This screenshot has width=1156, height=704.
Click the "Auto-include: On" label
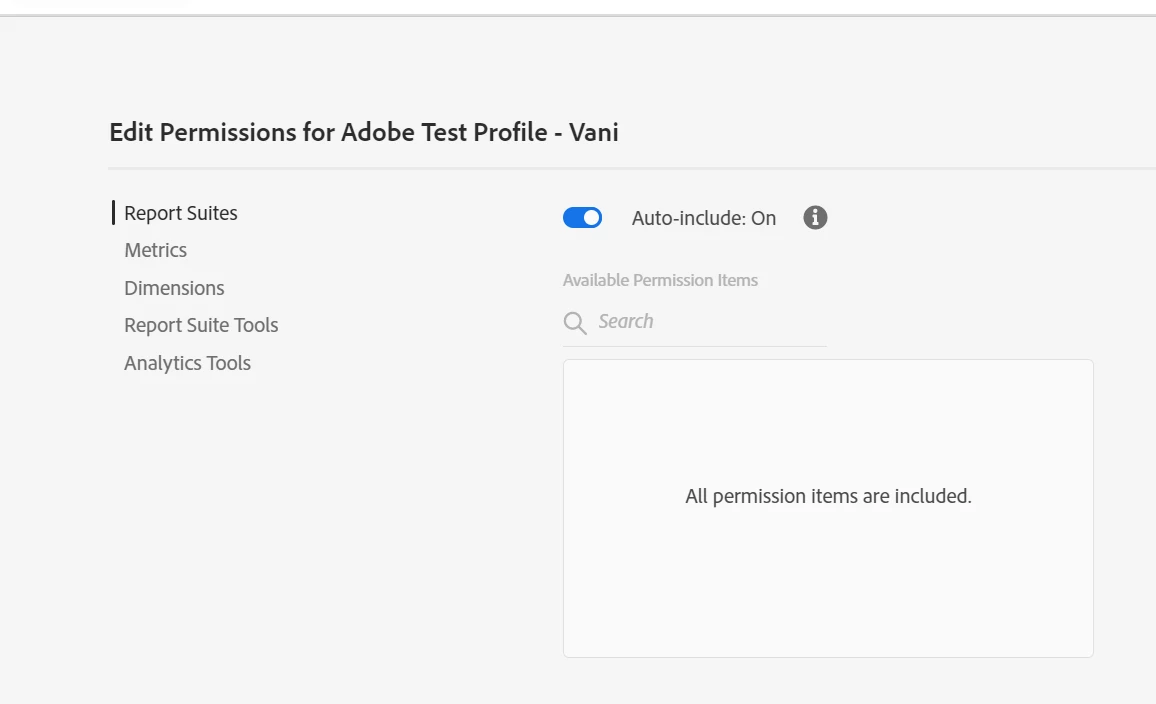703,218
